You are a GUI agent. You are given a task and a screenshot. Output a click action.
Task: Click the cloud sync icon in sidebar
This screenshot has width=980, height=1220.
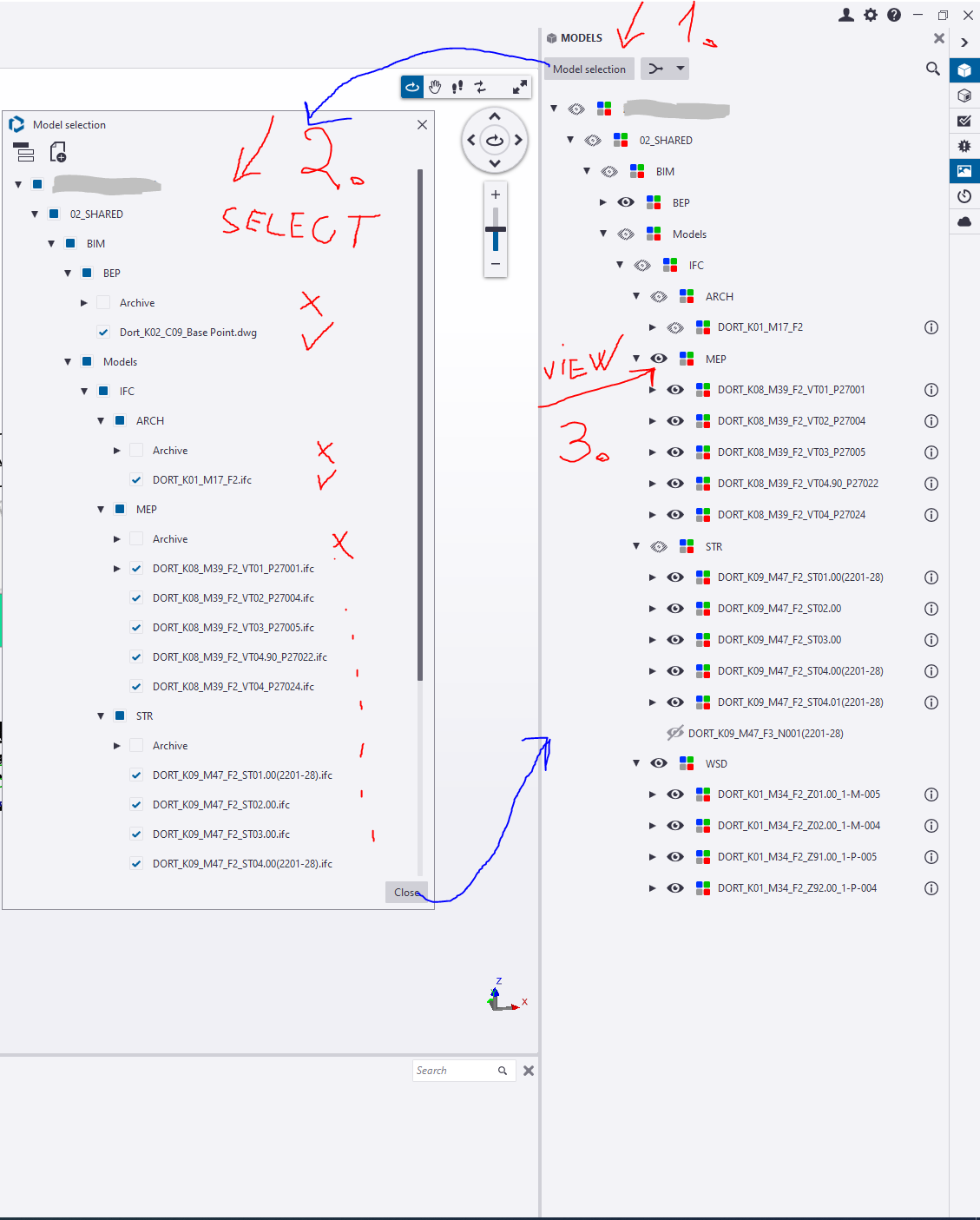[964, 221]
